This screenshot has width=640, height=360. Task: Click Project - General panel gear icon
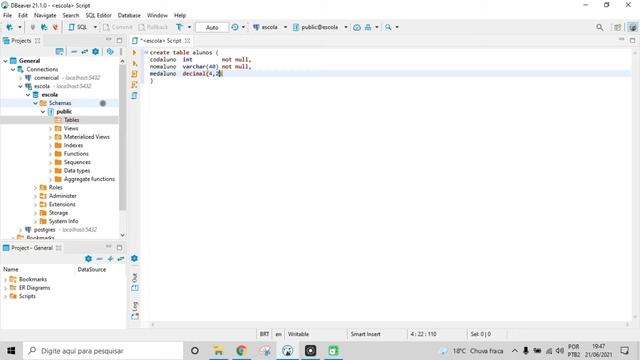[x=88, y=259]
